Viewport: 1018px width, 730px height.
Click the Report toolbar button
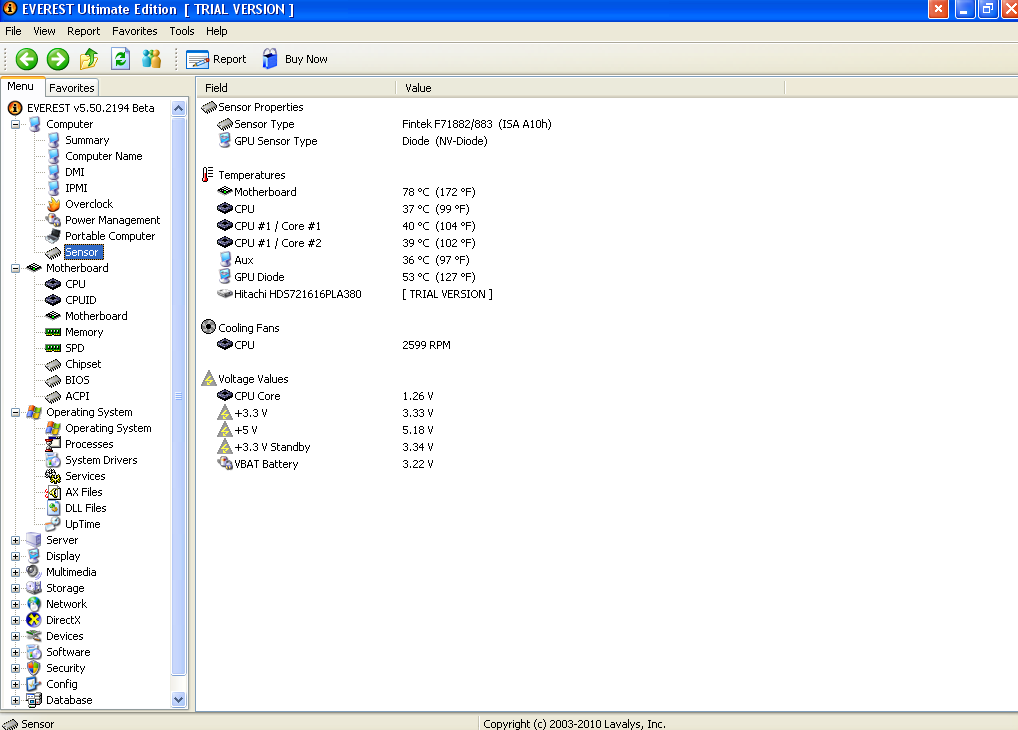[216, 59]
